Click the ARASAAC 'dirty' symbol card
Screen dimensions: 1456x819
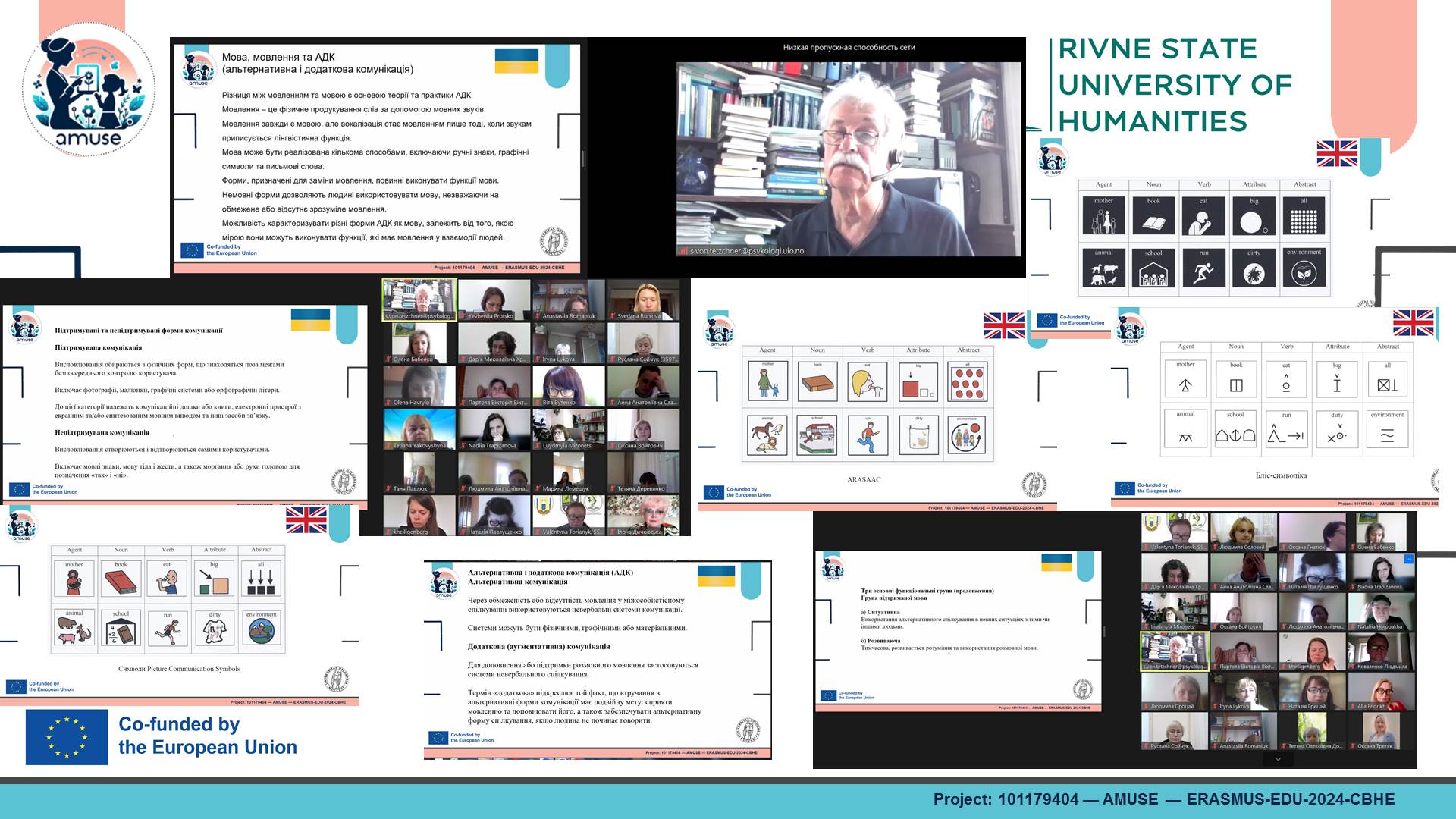pyautogui.click(x=918, y=435)
